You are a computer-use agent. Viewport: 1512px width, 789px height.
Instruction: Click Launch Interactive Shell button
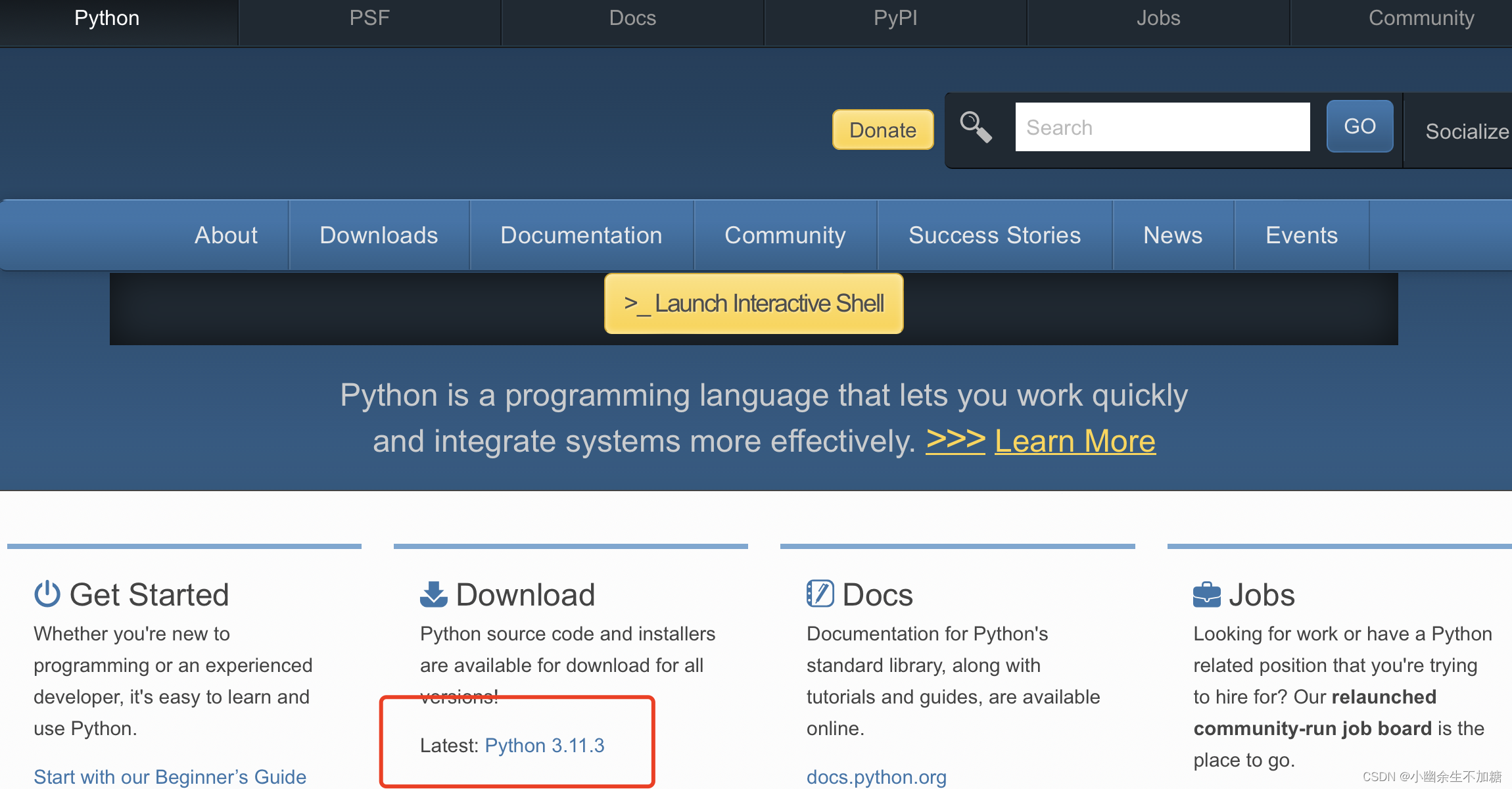[754, 304]
